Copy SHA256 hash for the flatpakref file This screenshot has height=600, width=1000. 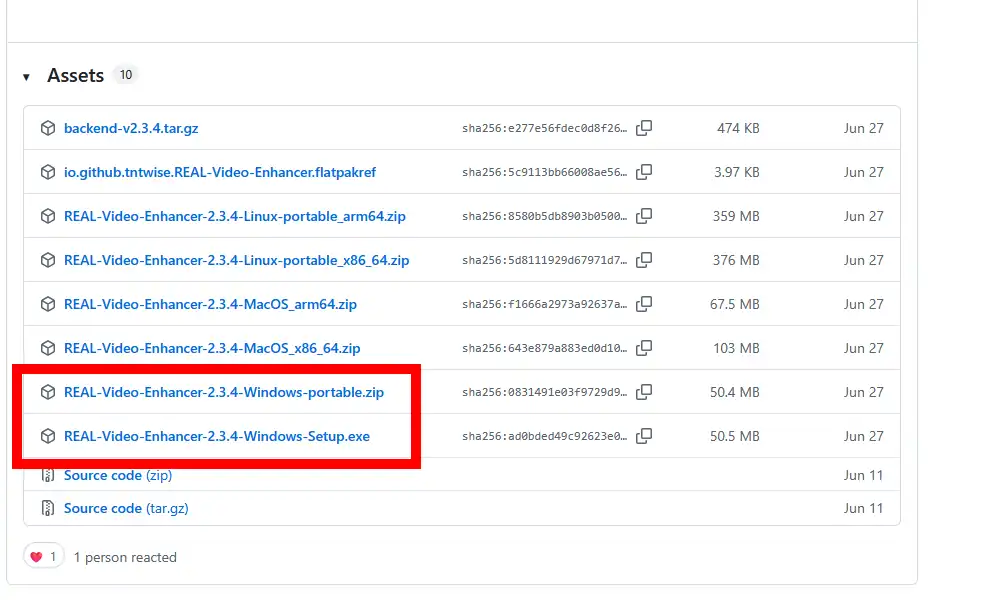[x=644, y=172]
